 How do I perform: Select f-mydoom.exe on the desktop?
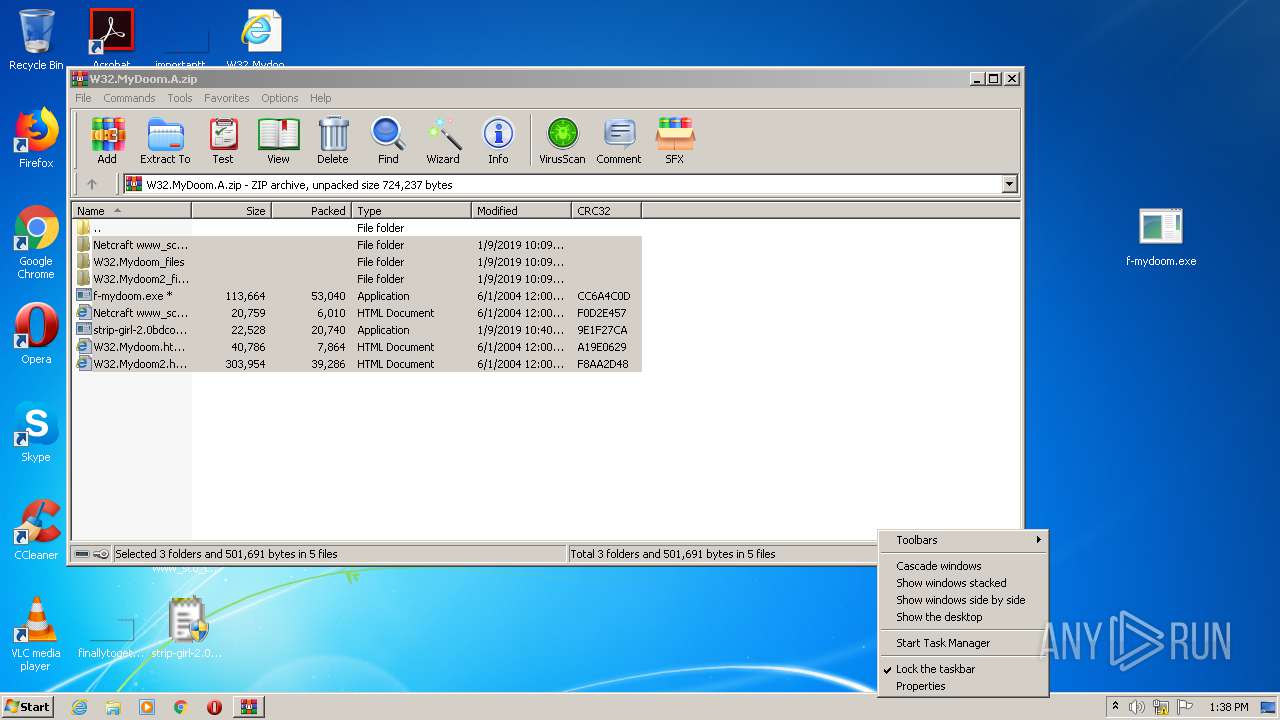tap(1161, 238)
